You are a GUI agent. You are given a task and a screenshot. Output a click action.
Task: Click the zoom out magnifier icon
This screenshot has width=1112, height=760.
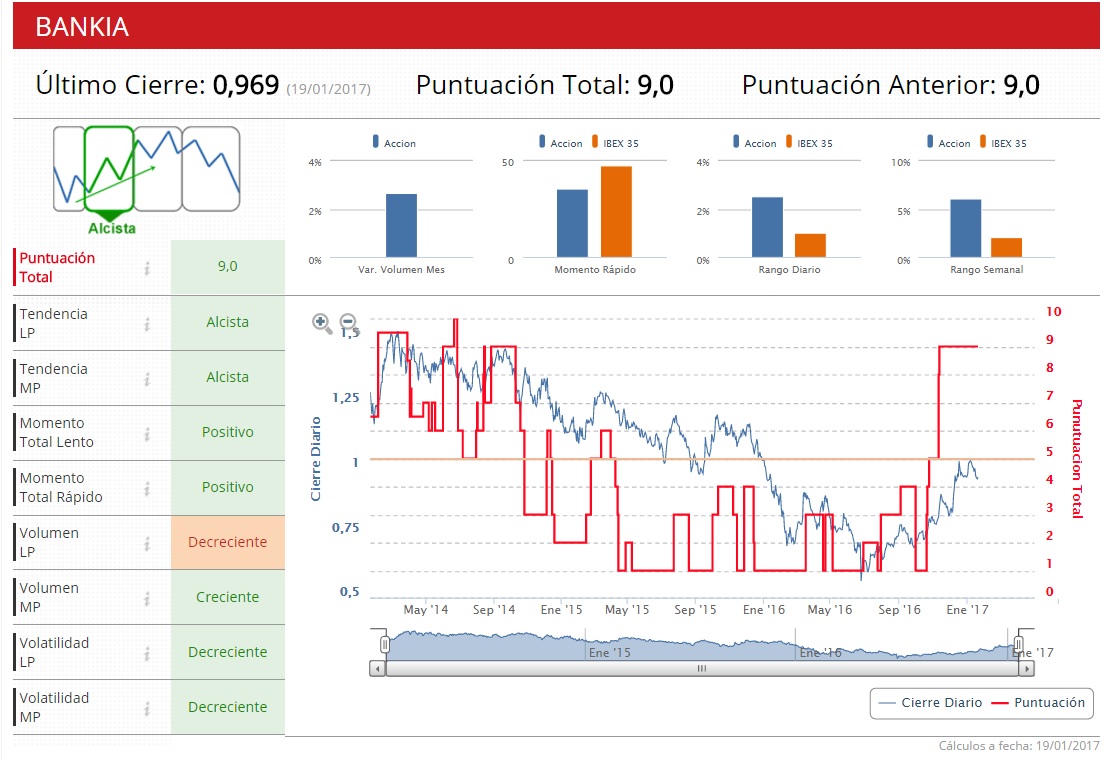tap(348, 322)
